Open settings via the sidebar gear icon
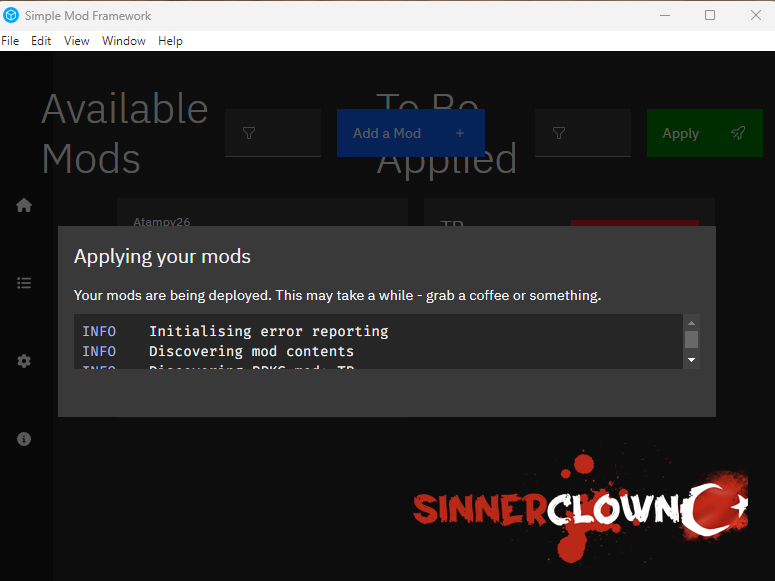Screen dimensions: 775x581 (x=24, y=361)
